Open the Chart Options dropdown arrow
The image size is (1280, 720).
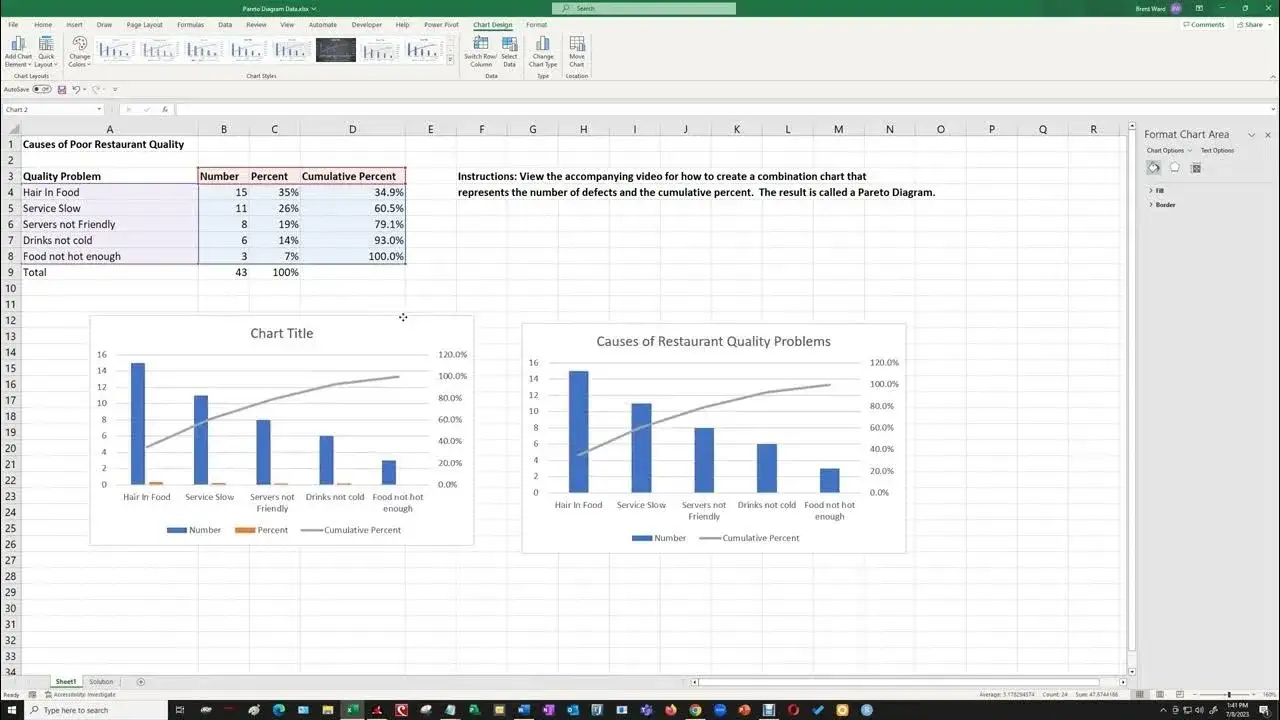[x=1190, y=150]
